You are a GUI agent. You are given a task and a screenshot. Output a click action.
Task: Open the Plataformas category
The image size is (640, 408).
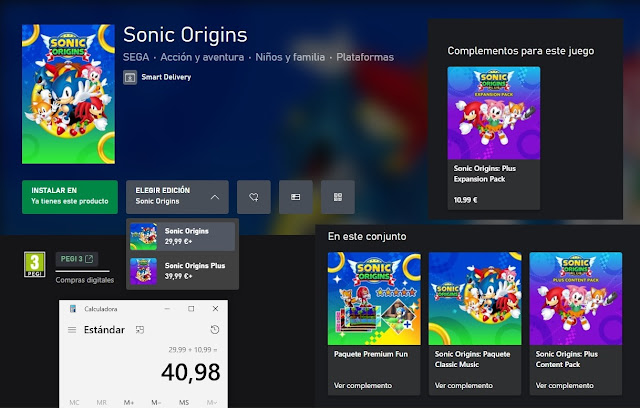coord(365,57)
